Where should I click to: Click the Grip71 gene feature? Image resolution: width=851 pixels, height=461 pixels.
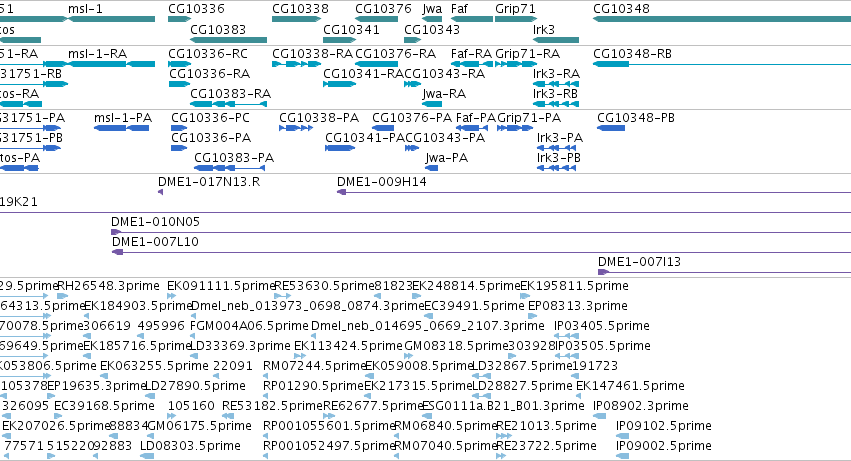[x=516, y=19]
